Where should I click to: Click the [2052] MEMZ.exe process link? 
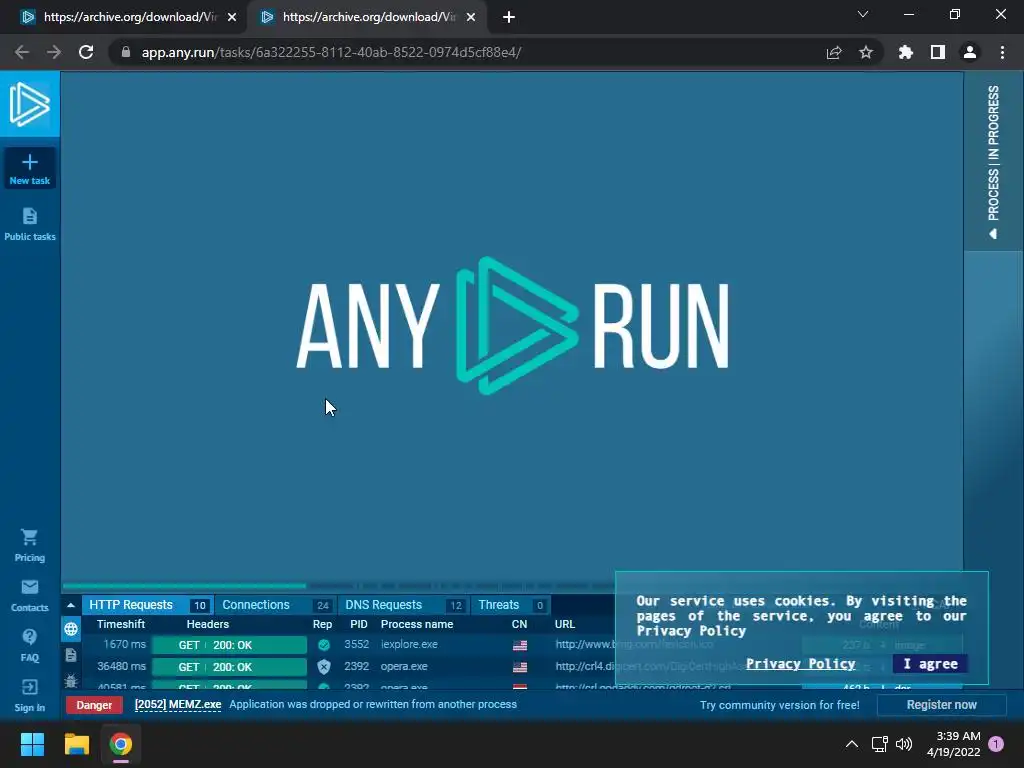click(178, 705)
